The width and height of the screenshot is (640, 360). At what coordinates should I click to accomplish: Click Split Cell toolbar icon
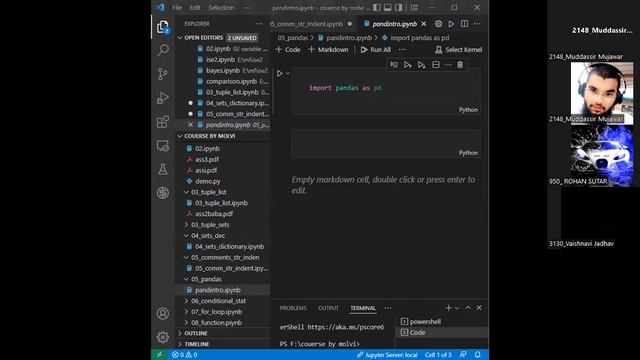pos(436,65)
